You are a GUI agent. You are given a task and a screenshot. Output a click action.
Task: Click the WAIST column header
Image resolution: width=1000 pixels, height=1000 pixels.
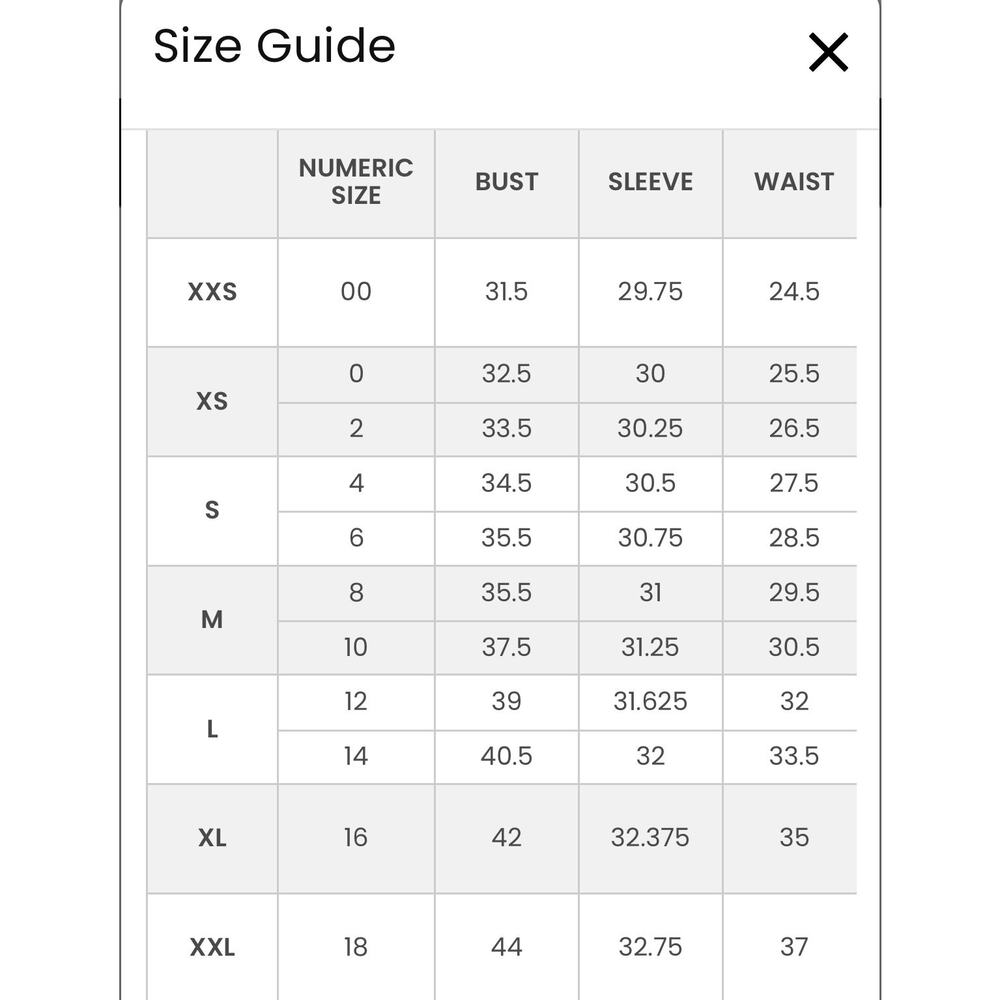[x=793, y=182]
